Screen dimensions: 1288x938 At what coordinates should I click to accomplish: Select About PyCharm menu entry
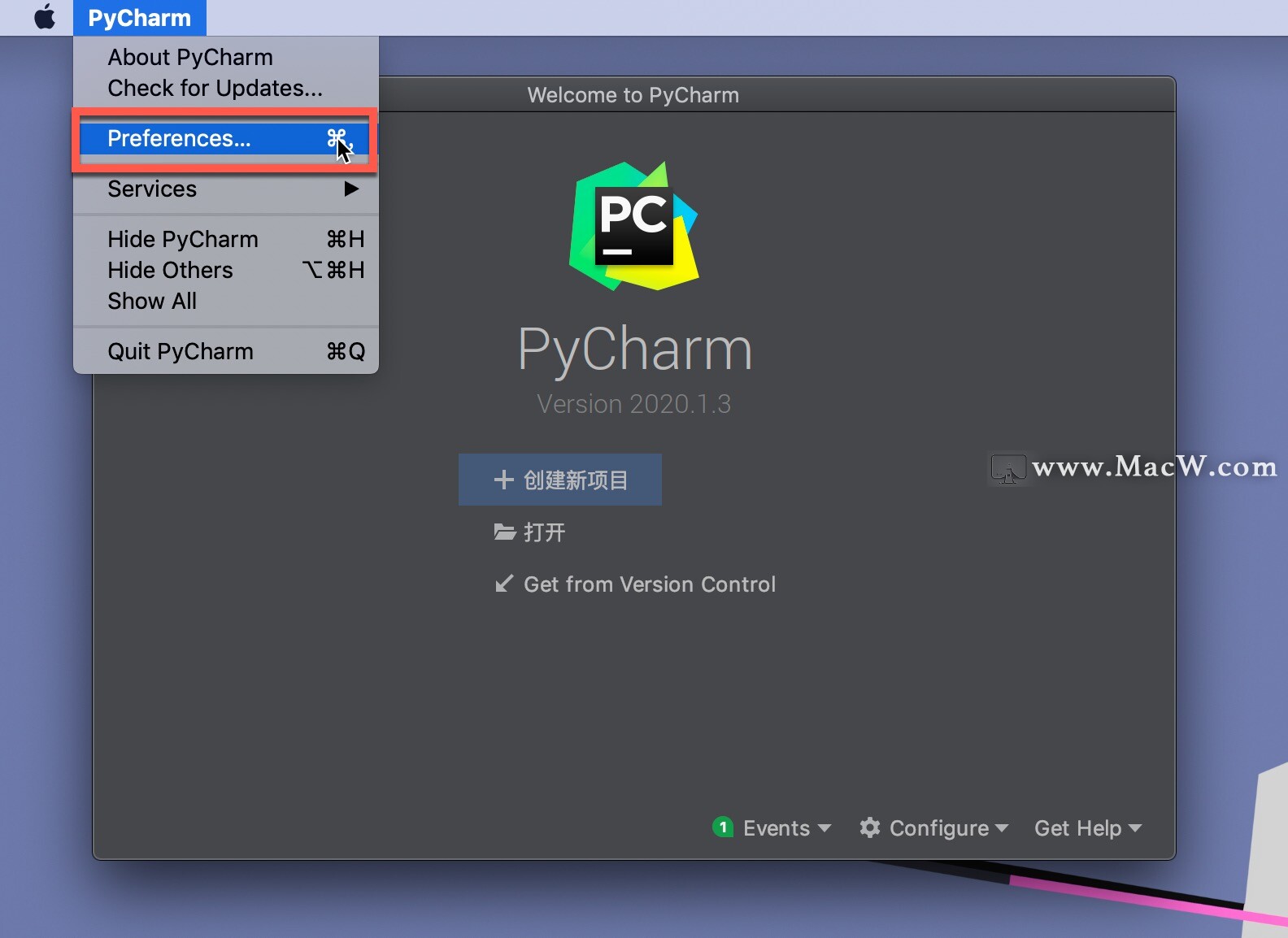[x=226, y=57]
